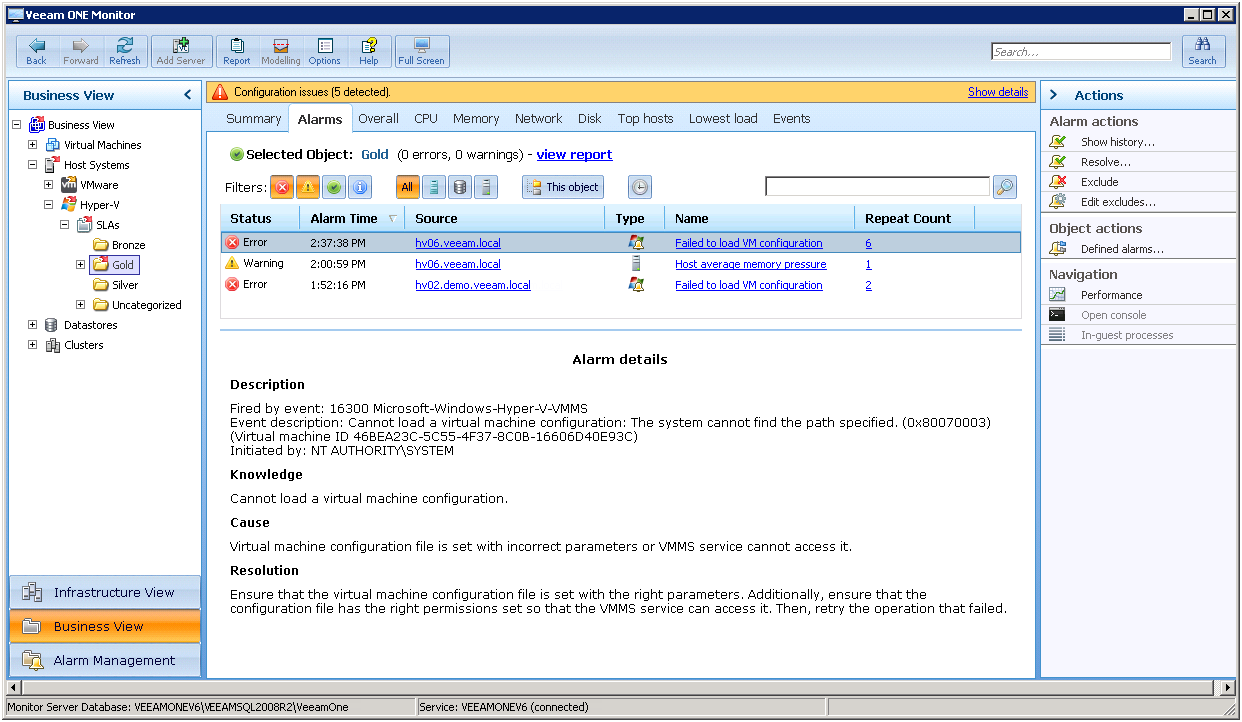
Task: Switch to Infrastructure View pane
Action: point(105,592)
